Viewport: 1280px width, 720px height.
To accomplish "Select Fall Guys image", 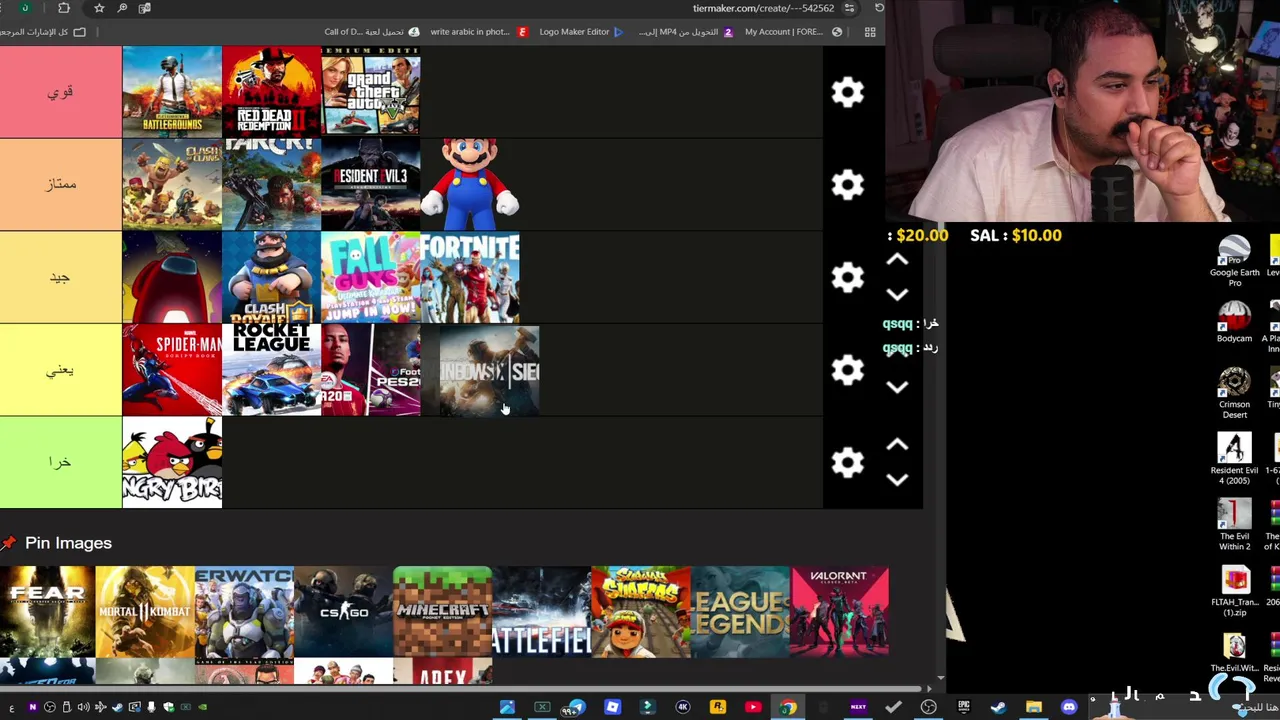I will pyautogui.click(x=370, y=277).
